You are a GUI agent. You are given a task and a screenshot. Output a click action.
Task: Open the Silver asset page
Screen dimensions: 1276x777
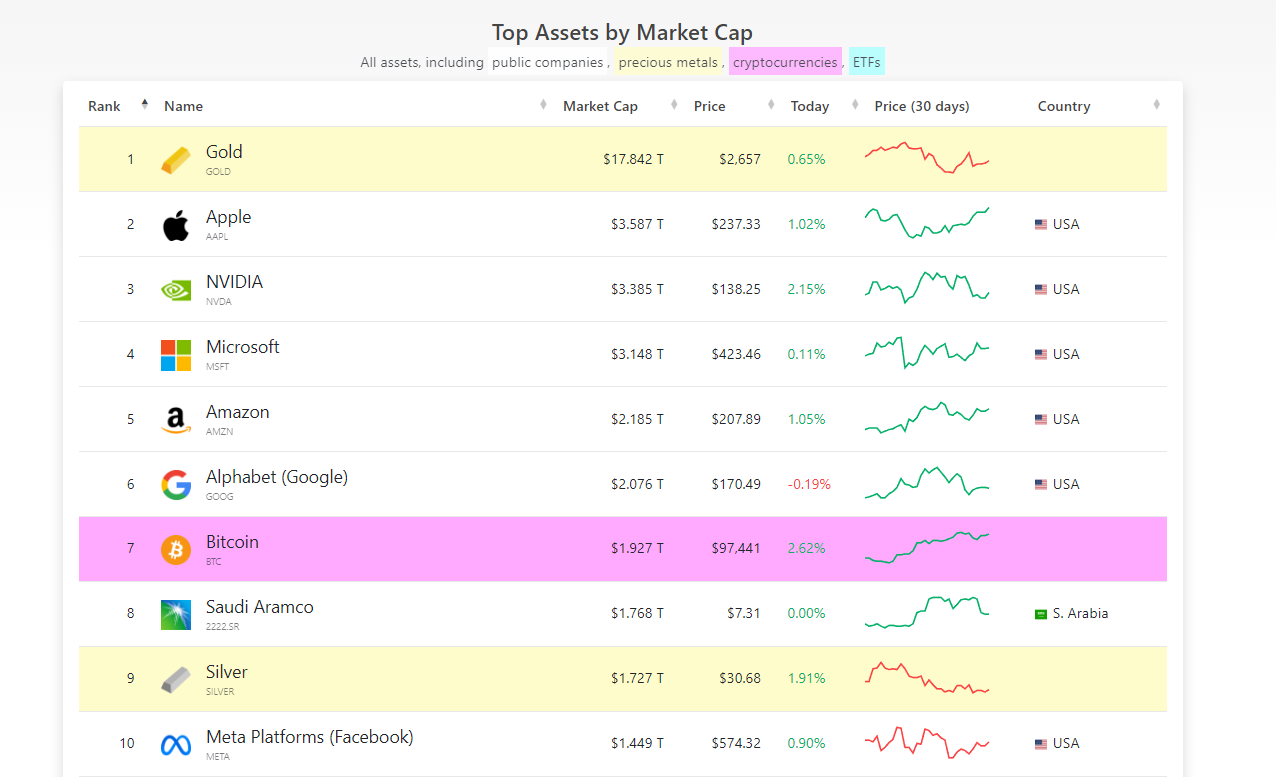pyautogui.click(x=227, y=672)
